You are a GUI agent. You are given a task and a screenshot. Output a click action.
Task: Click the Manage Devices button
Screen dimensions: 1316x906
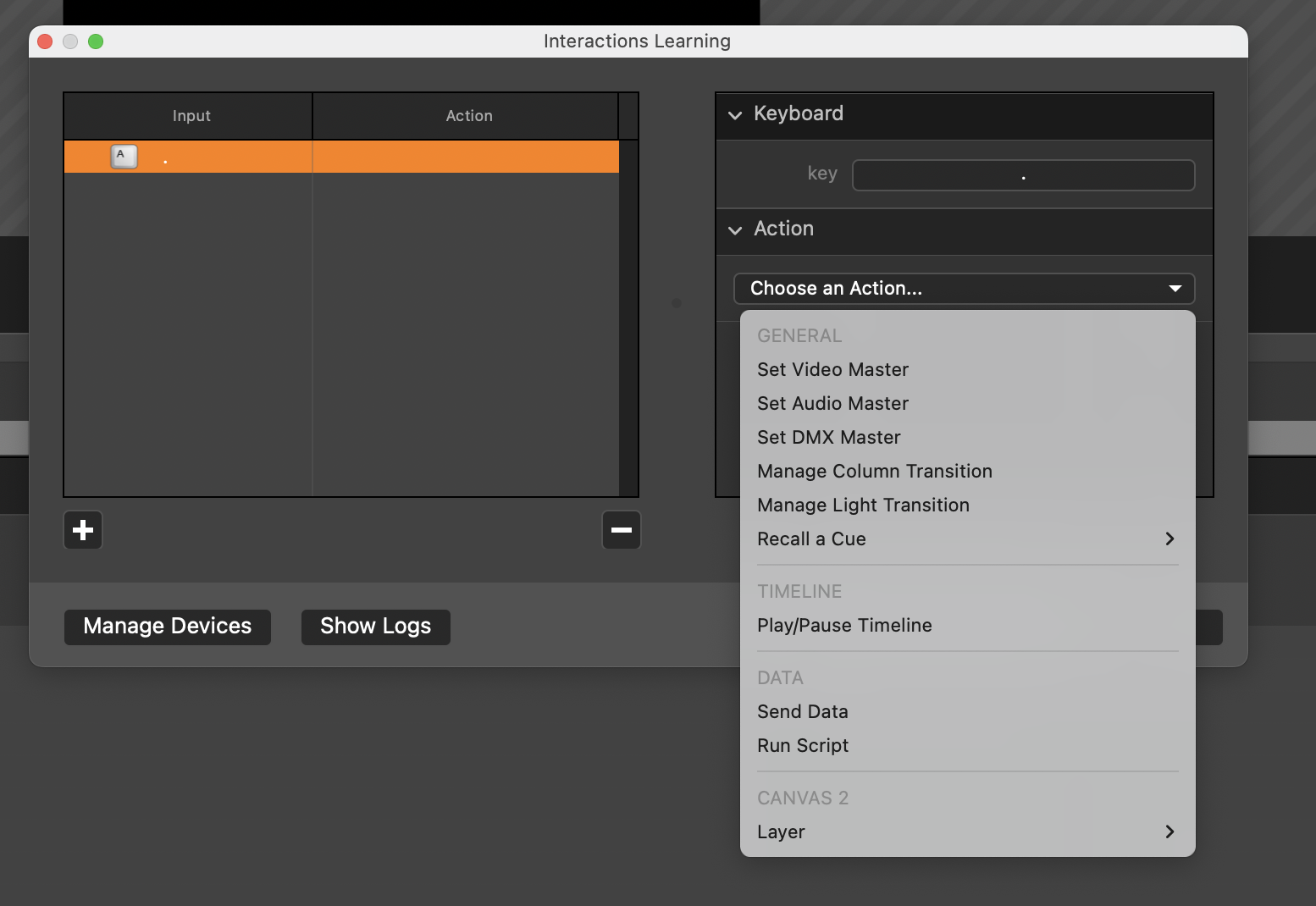point(168,627)
